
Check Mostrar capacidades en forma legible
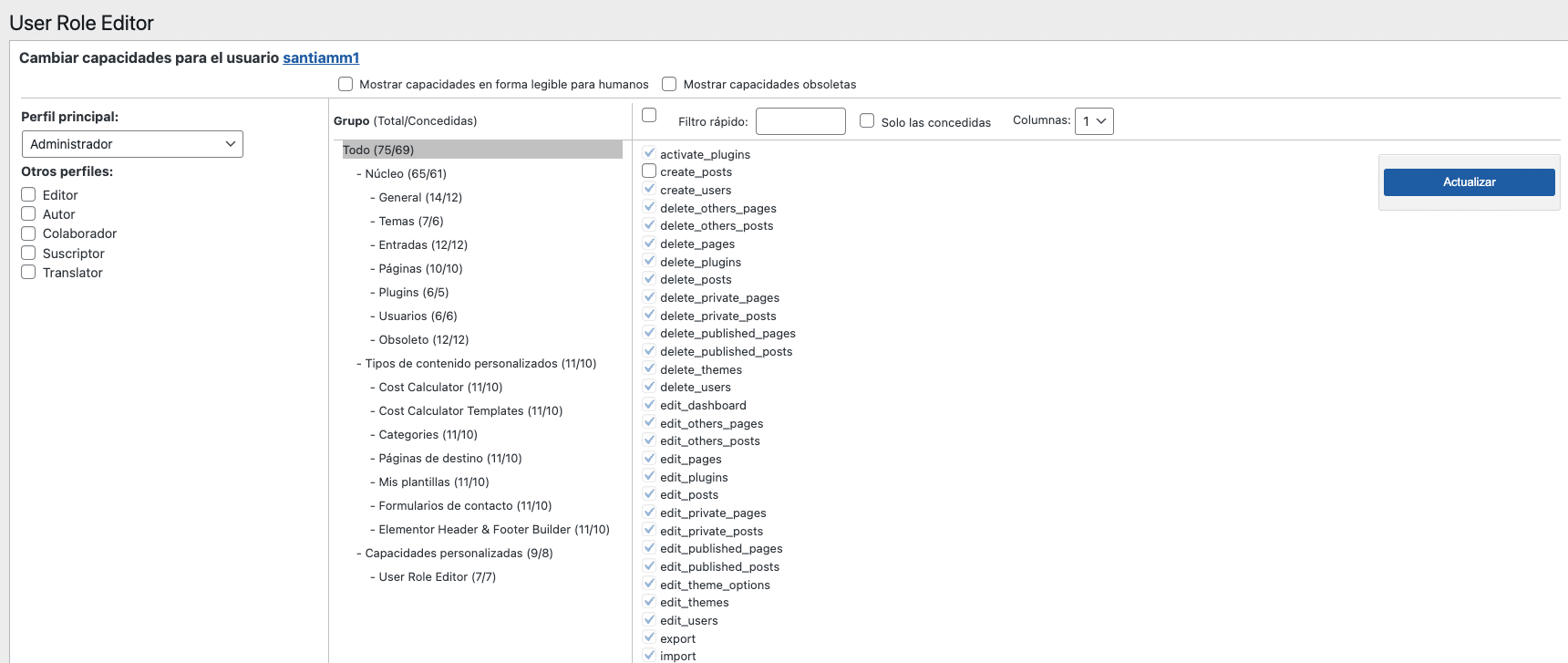pyautogui.click(x=346, y=84)
